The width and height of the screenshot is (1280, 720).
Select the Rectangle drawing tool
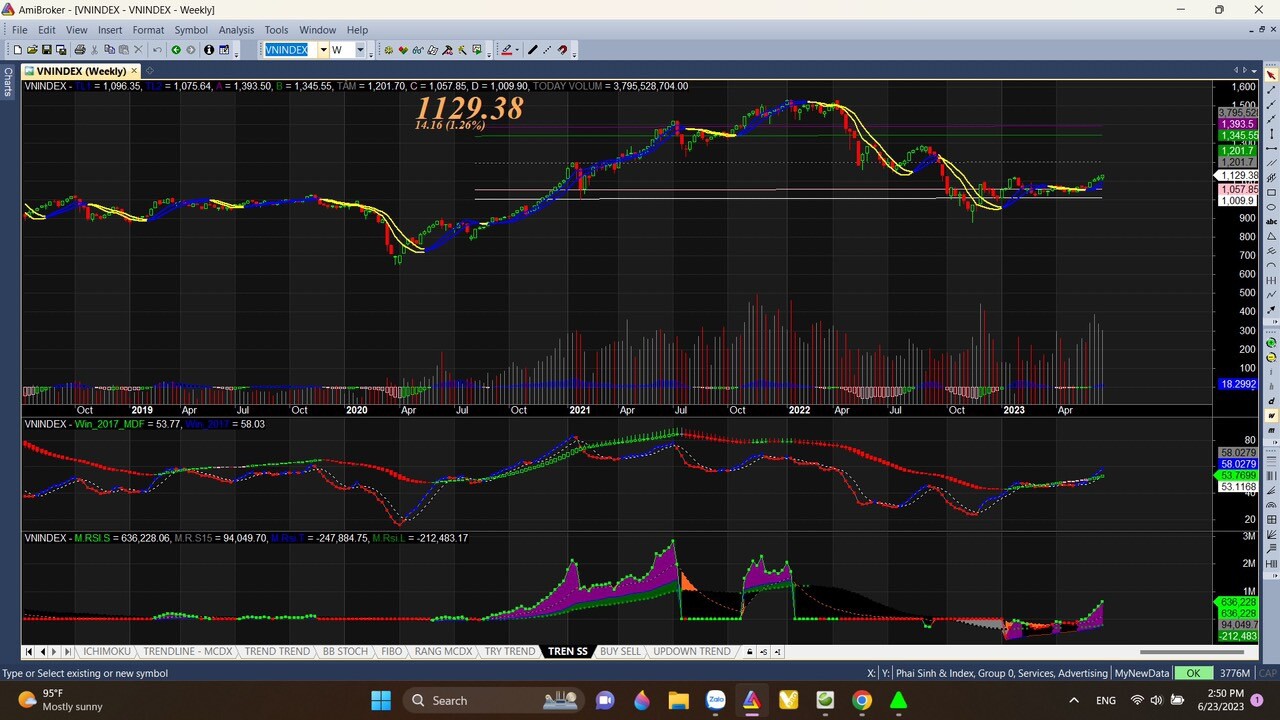pyautogui.click(x=1271, y=192)
